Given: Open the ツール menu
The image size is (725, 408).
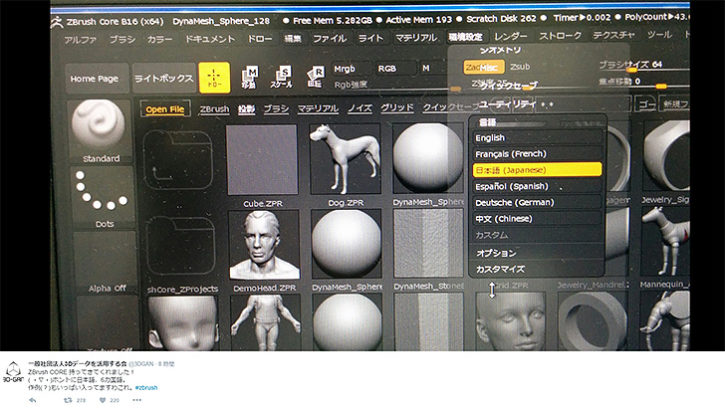Looking at the screenshot, I should click(659, 34).
